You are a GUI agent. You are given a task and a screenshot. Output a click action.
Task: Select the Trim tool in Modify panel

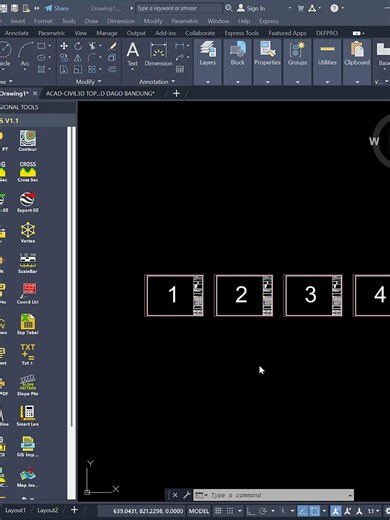tap(92, 46)
